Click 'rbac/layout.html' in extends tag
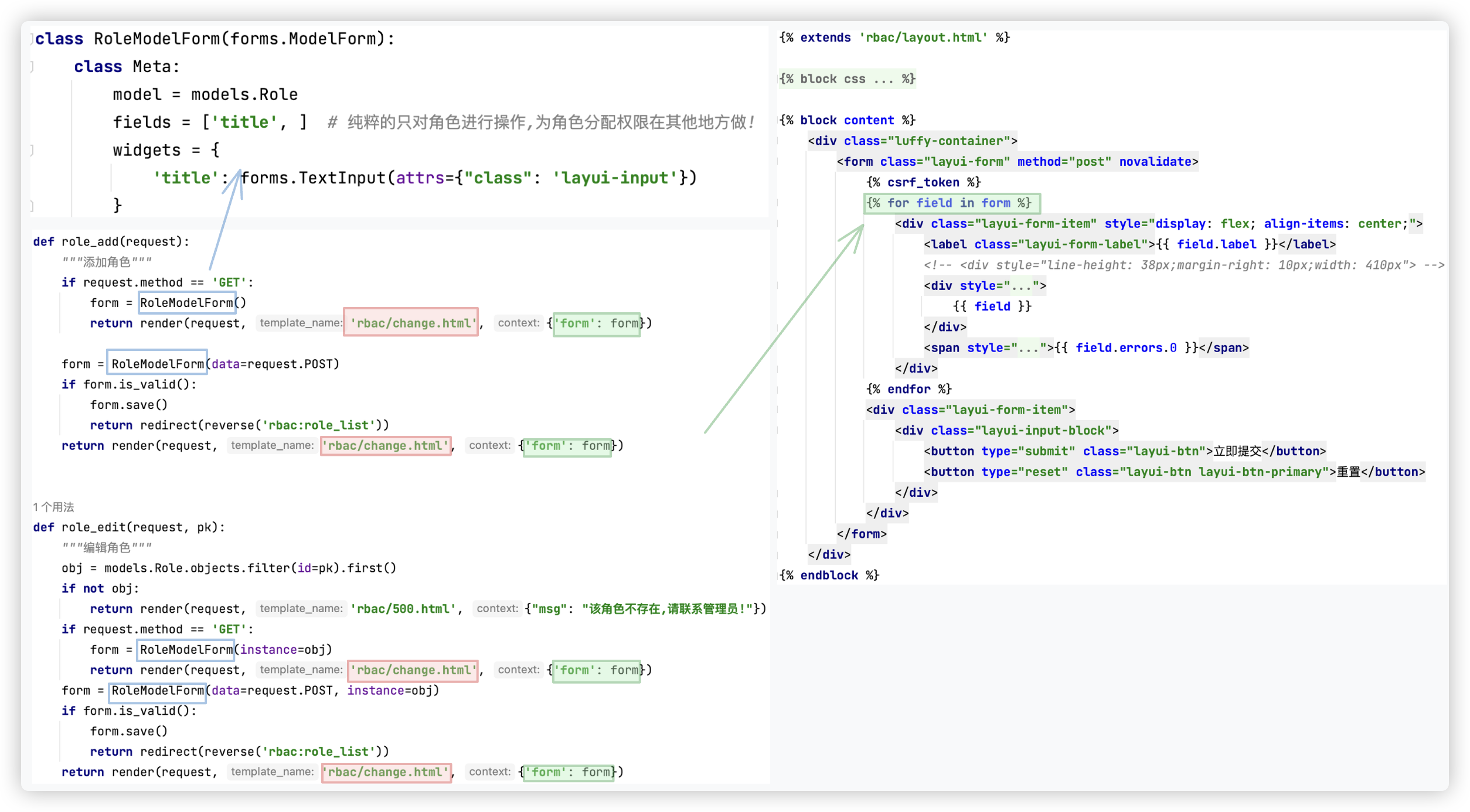Screen dimensions: 1470x812 point(923,37)
